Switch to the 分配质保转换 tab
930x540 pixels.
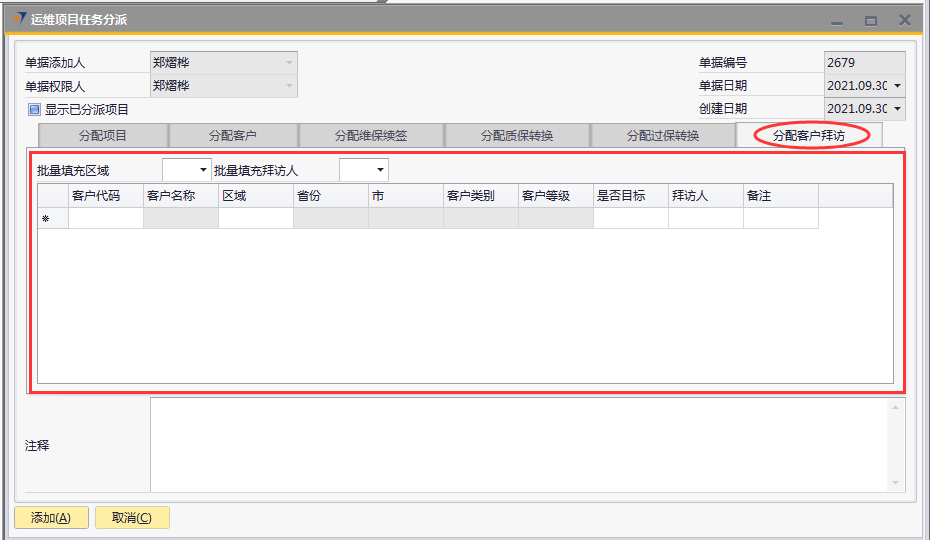pyautogui.click(x=517, y=136)
